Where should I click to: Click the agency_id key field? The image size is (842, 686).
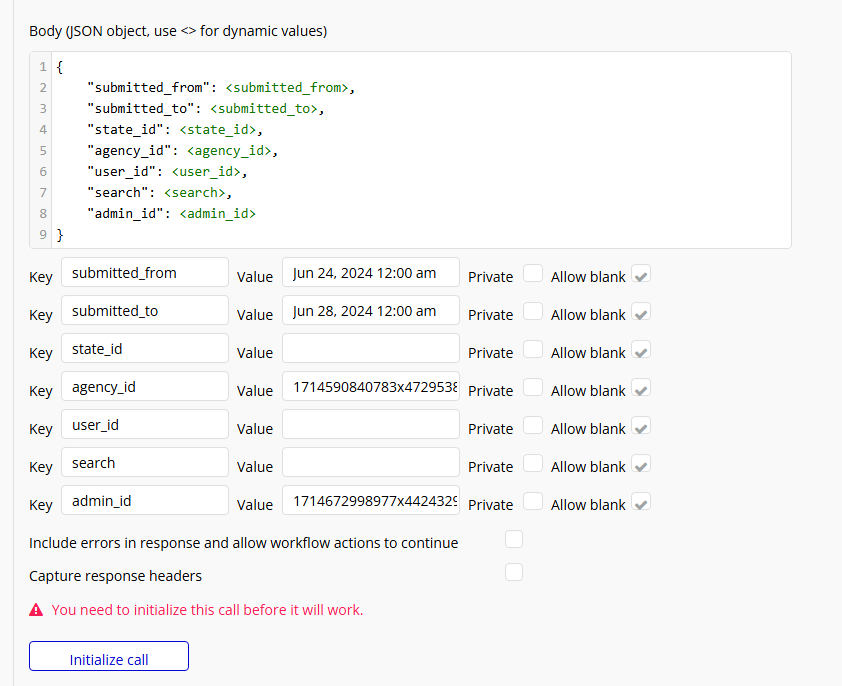(145, 386)
